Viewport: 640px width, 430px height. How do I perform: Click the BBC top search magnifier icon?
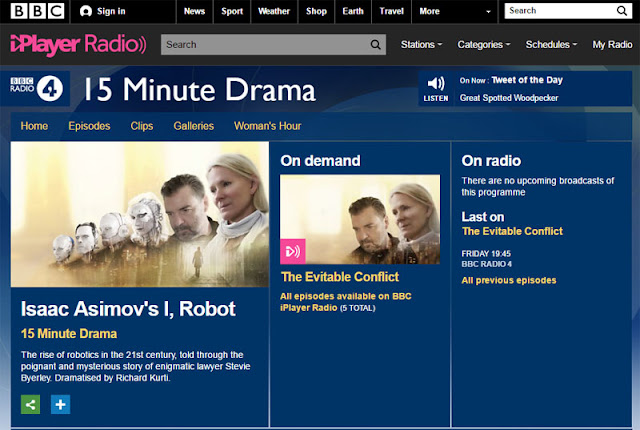coord(622,11)
